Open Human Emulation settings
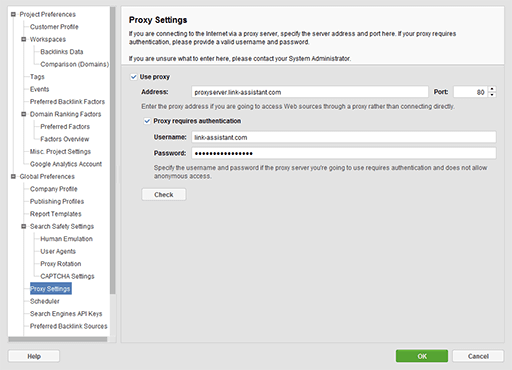The height and width of the screenshot is (370, 512). pyautogui.click(x=66, y=239)
